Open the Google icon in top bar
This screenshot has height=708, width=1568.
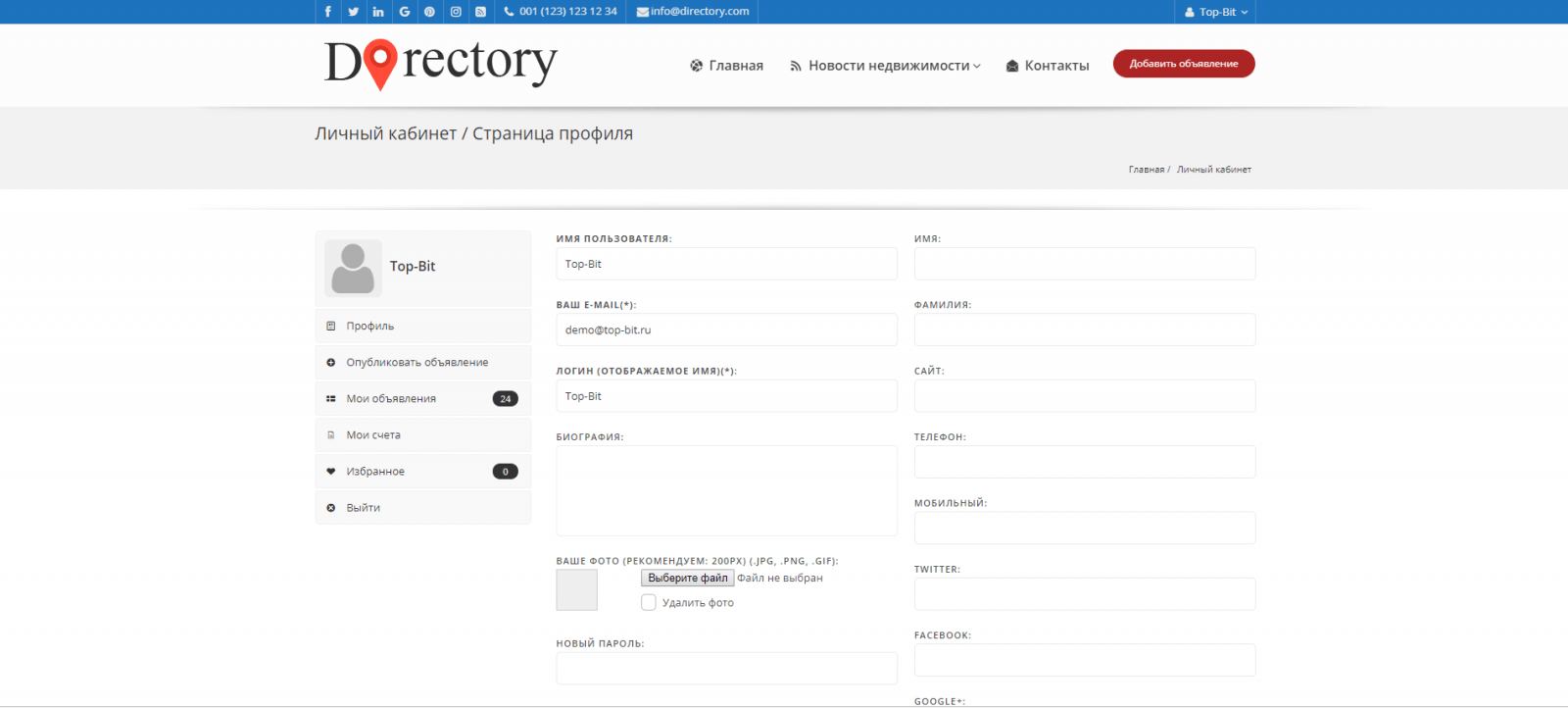pos(404,12)
